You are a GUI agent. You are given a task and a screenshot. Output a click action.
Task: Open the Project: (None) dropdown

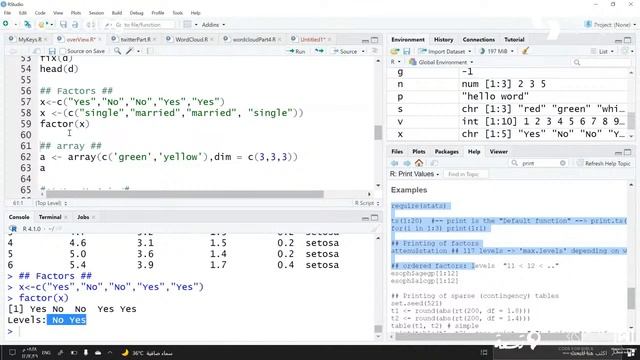(x=610, y=24)
